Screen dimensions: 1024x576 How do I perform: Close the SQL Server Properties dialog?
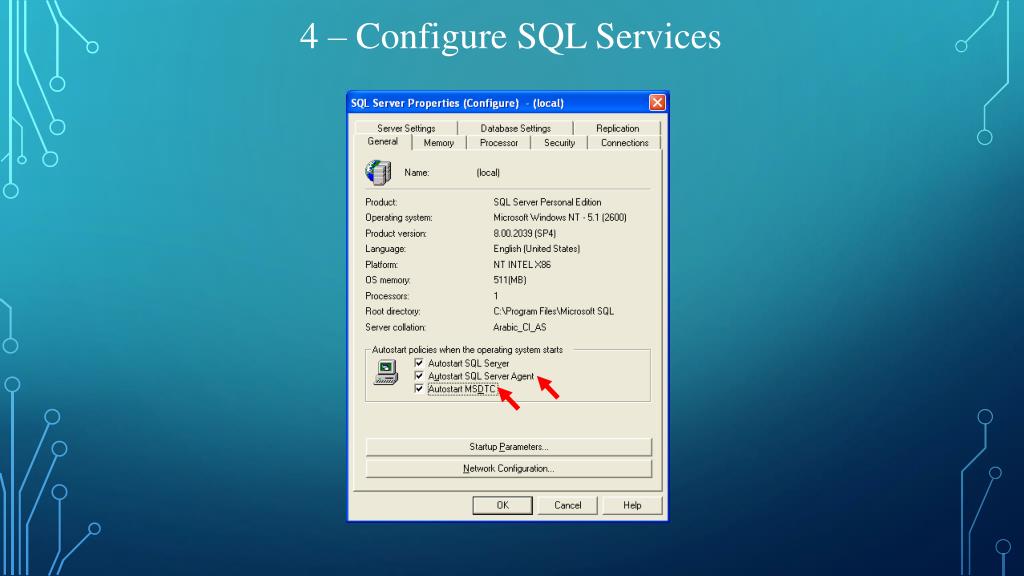pyautogui.click(x=657, y=103)
